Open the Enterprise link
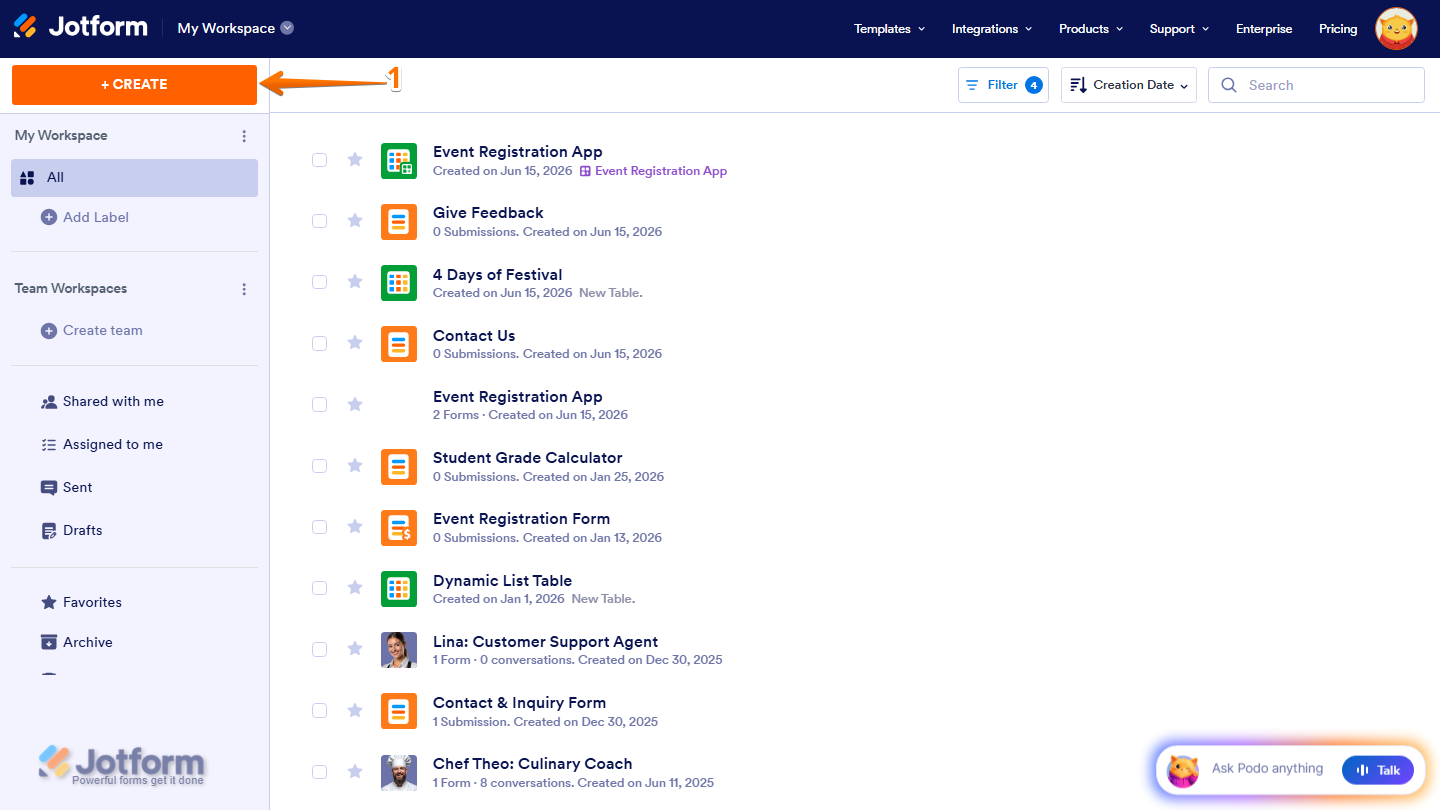Viewport: 1440px width, 810px height. click(1264, 29)
